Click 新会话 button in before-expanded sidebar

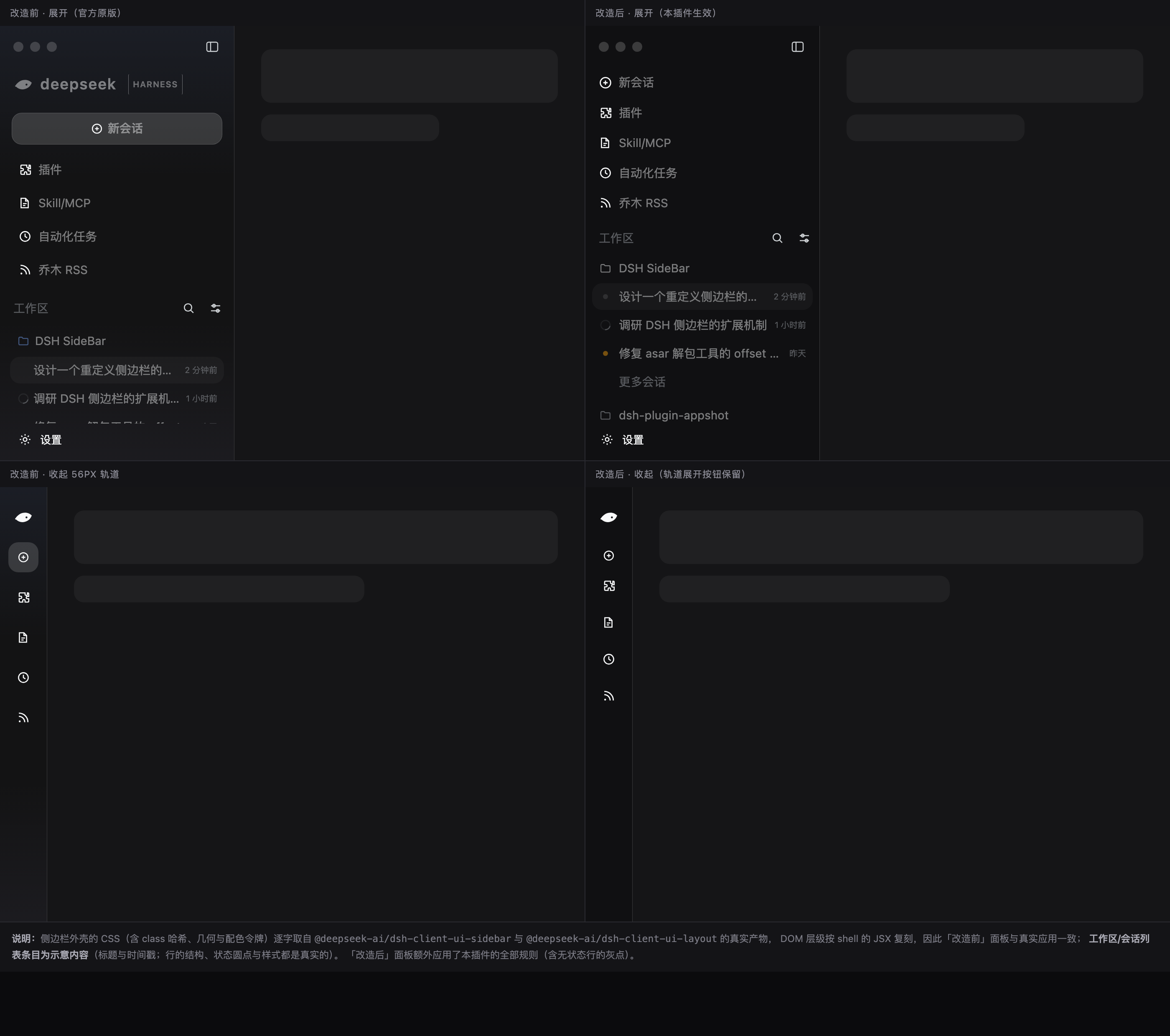pyautogui.click(x=117, y=128)
